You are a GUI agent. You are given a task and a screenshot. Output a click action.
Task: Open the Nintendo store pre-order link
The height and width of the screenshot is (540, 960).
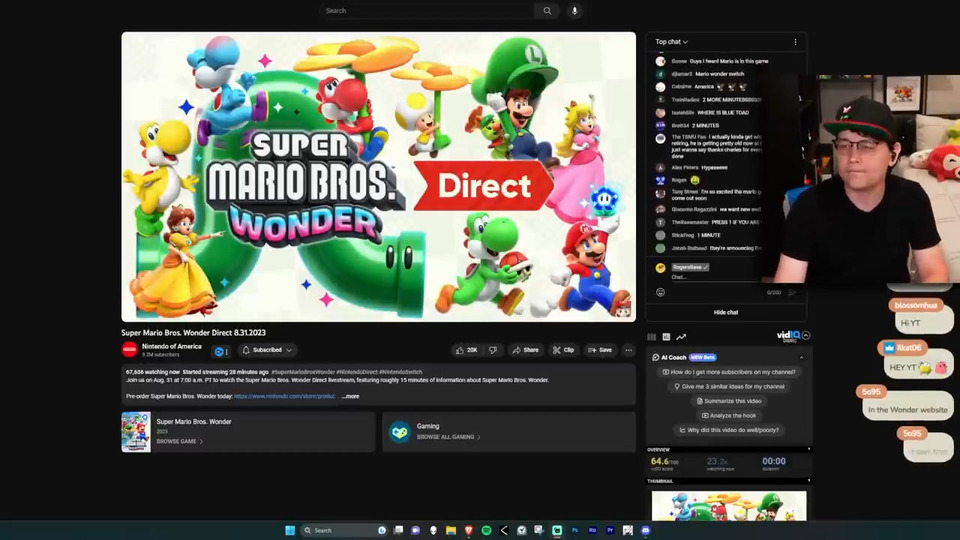pos(284,396)
